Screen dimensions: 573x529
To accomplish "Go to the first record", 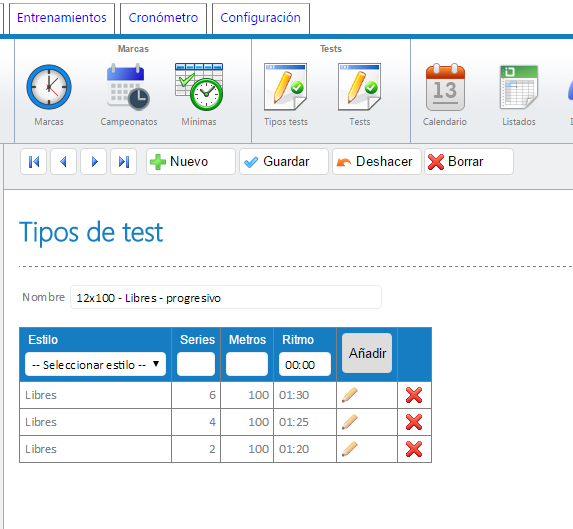I will [x=34, y=161].
